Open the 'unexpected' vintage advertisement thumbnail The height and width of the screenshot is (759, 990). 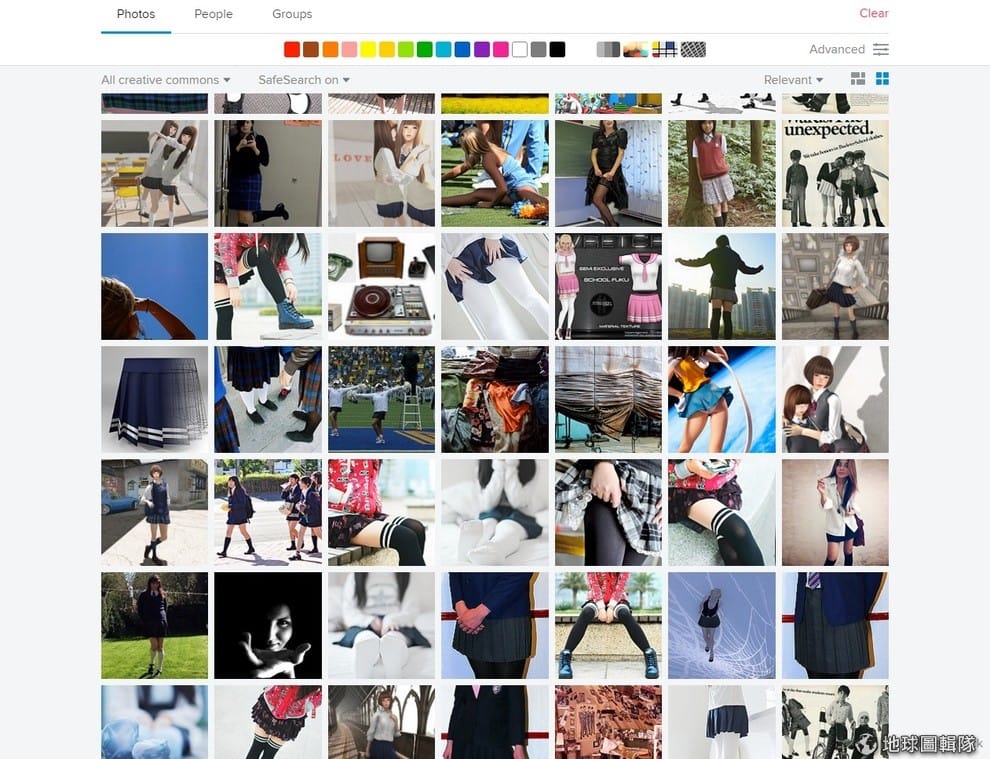tap(835, 174)
